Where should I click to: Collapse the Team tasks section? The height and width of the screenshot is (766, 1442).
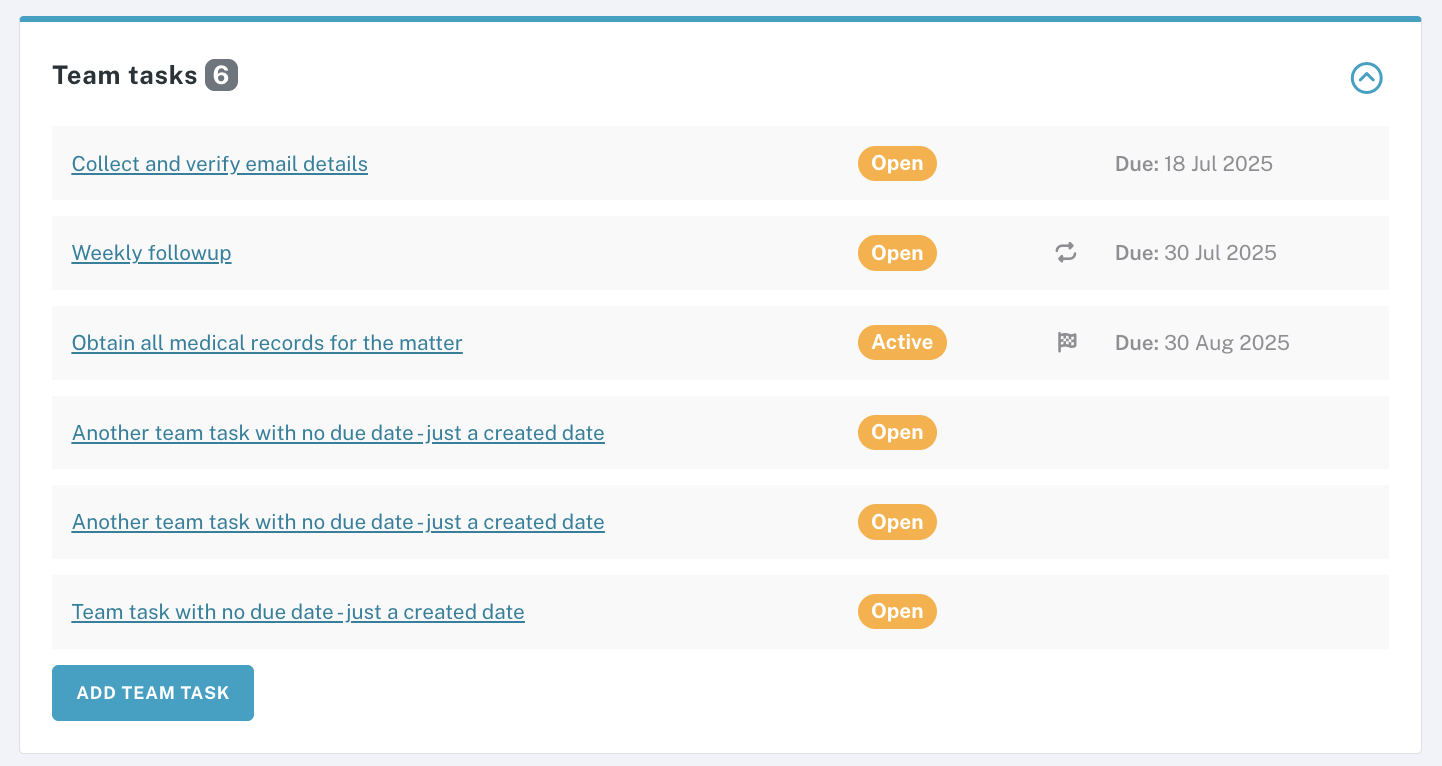click(x=1367, y=78)
